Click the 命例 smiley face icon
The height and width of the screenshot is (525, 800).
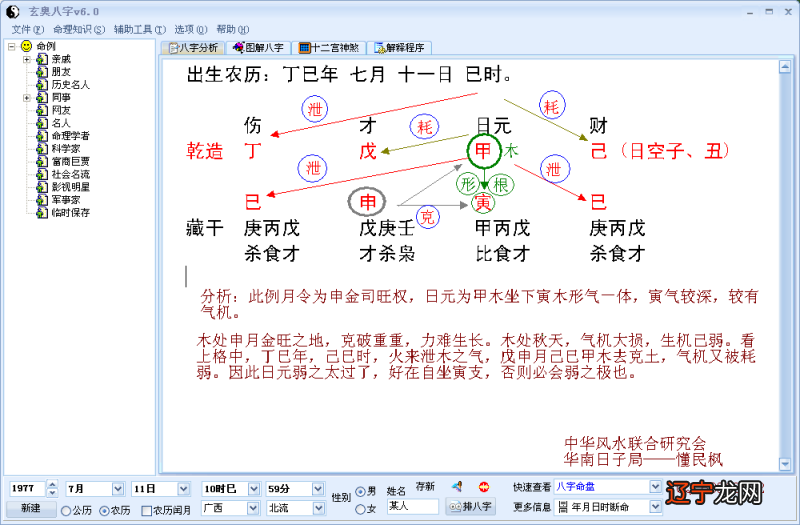[x=26, y=46]
